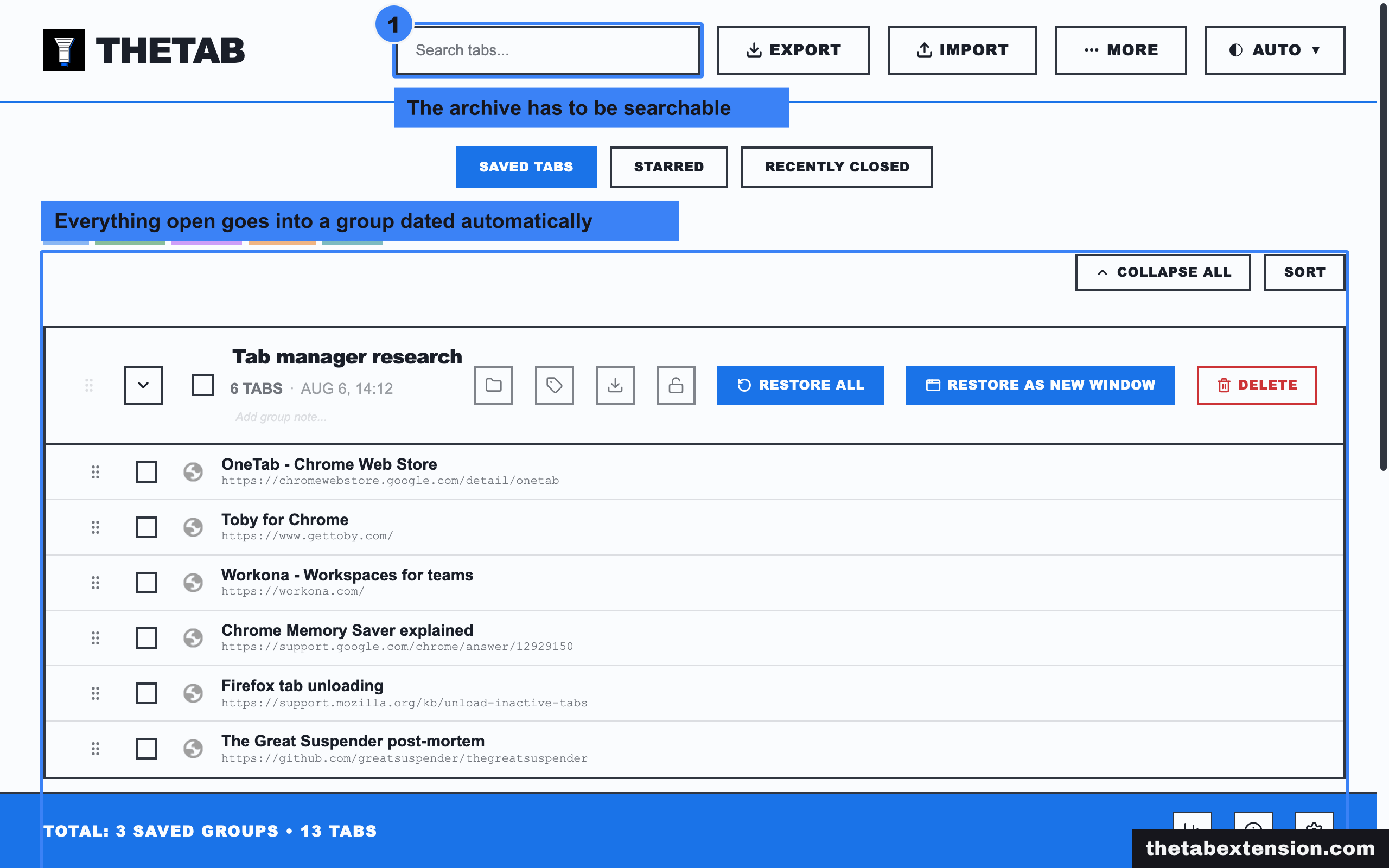Open the SORT menu
Image resolution: width=1389 pixels, height=868 pixels.
1304,272
